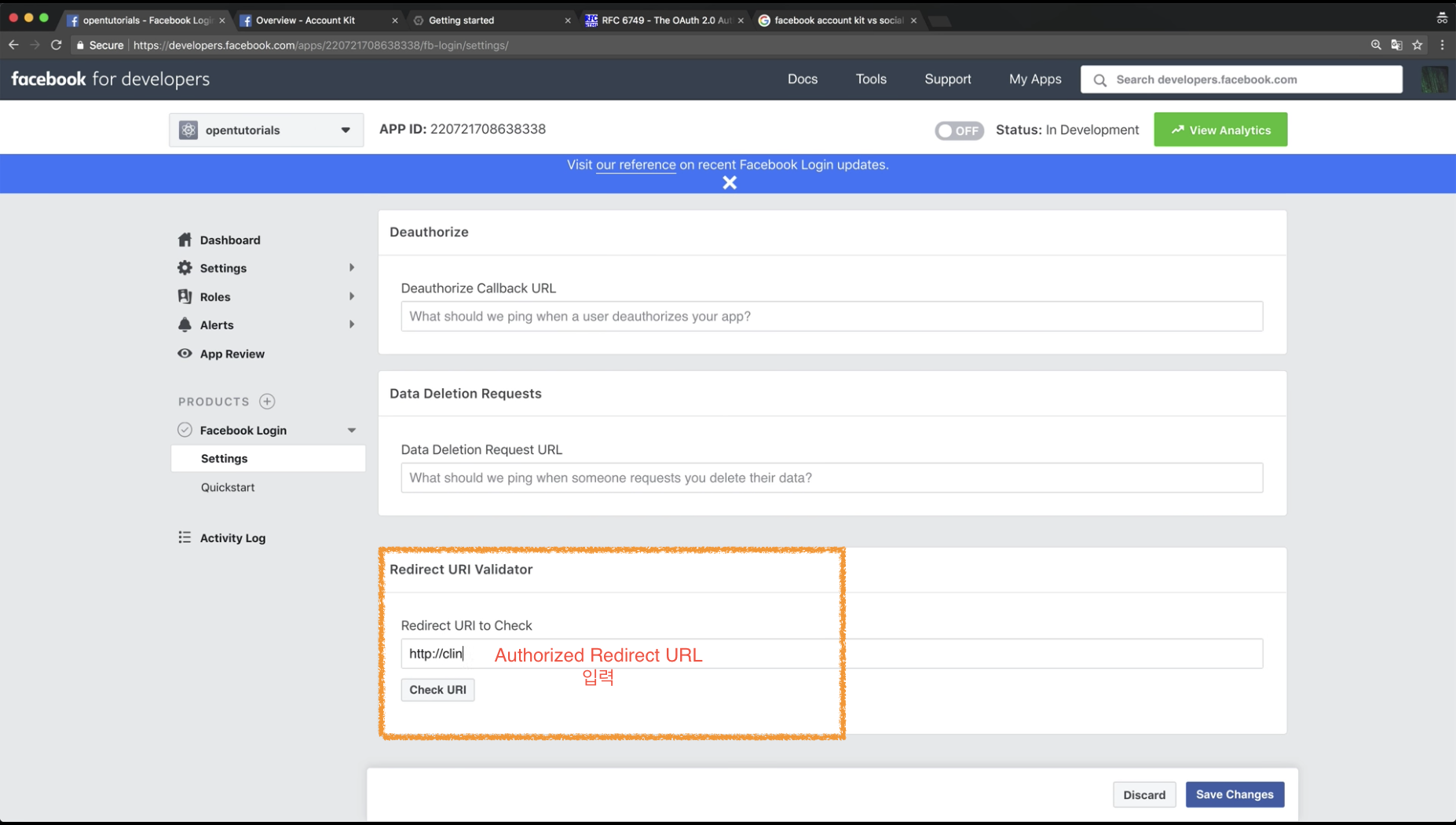Image resolution: width=1456 pixels, height=825 pixels.
Task: Expand the Settings submenu arrow
Action: 352,268
